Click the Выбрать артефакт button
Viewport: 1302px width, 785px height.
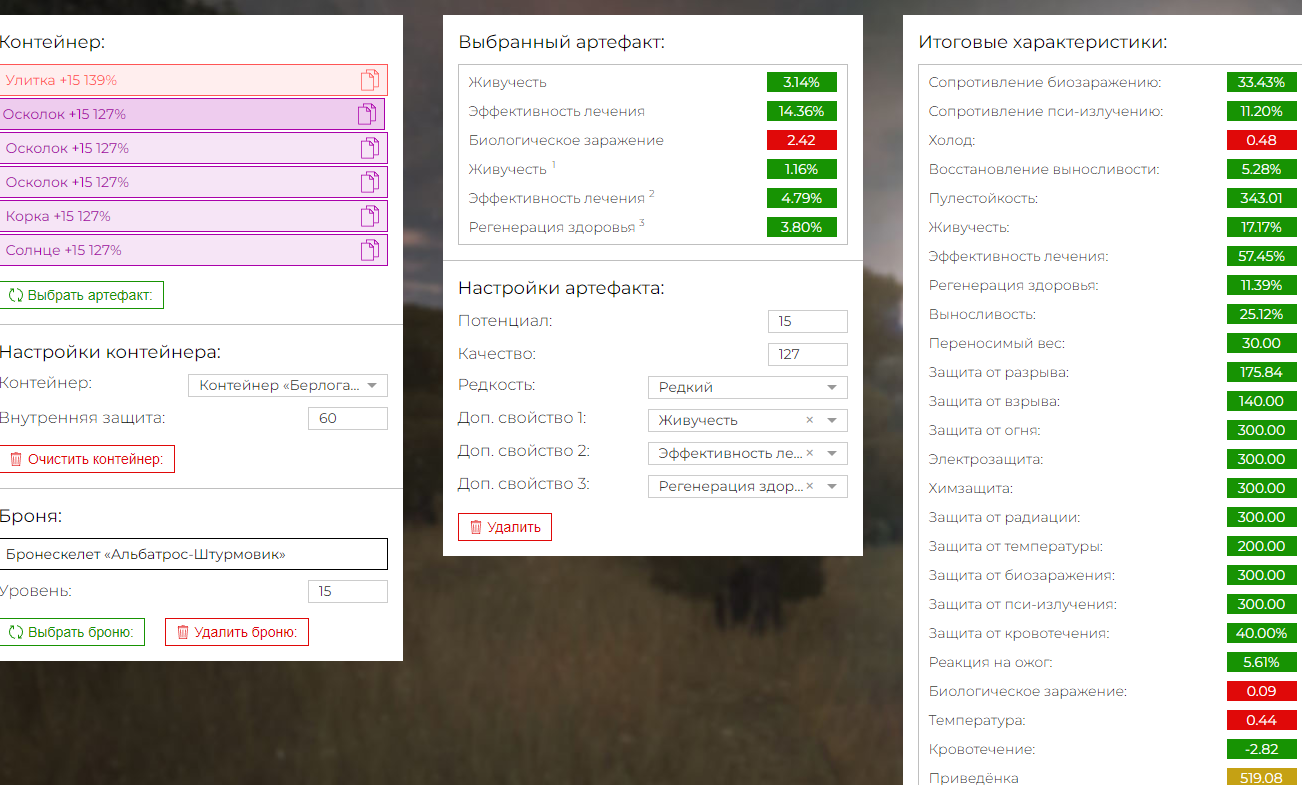coord(81,296)
